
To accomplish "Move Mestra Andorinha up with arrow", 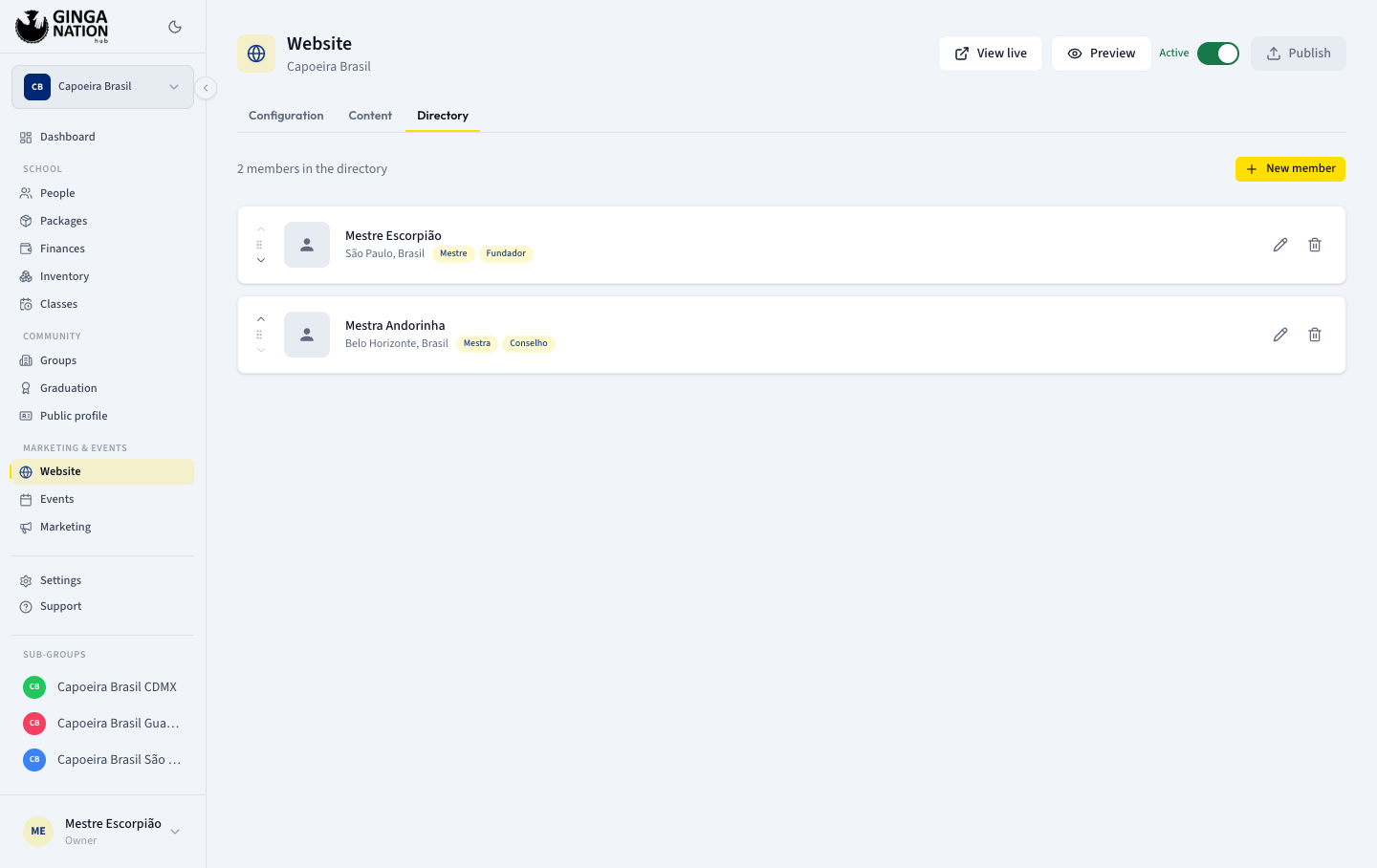I will pos(261,319).
